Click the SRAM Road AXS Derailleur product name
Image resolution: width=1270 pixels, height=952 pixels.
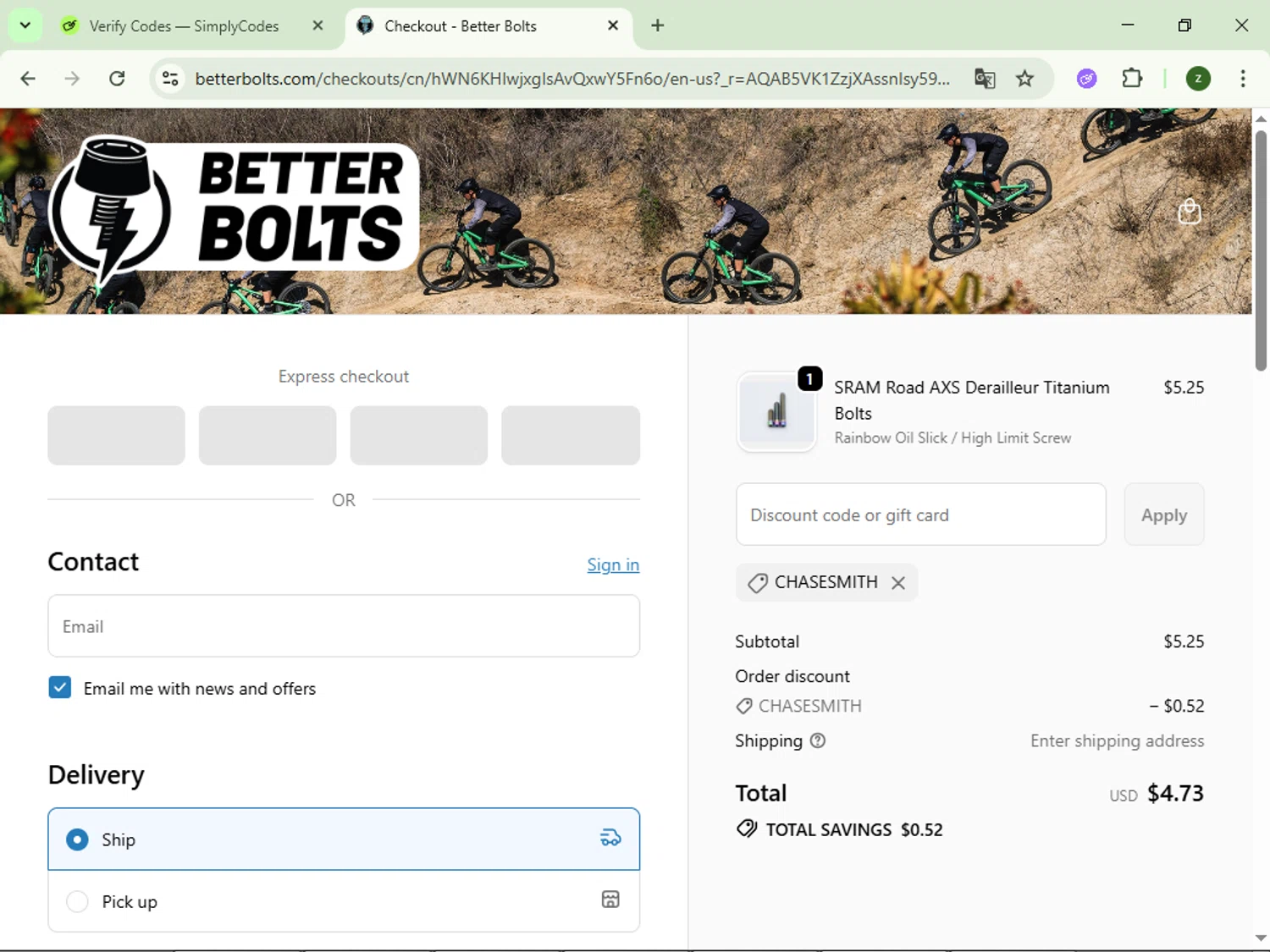(972, 400)
